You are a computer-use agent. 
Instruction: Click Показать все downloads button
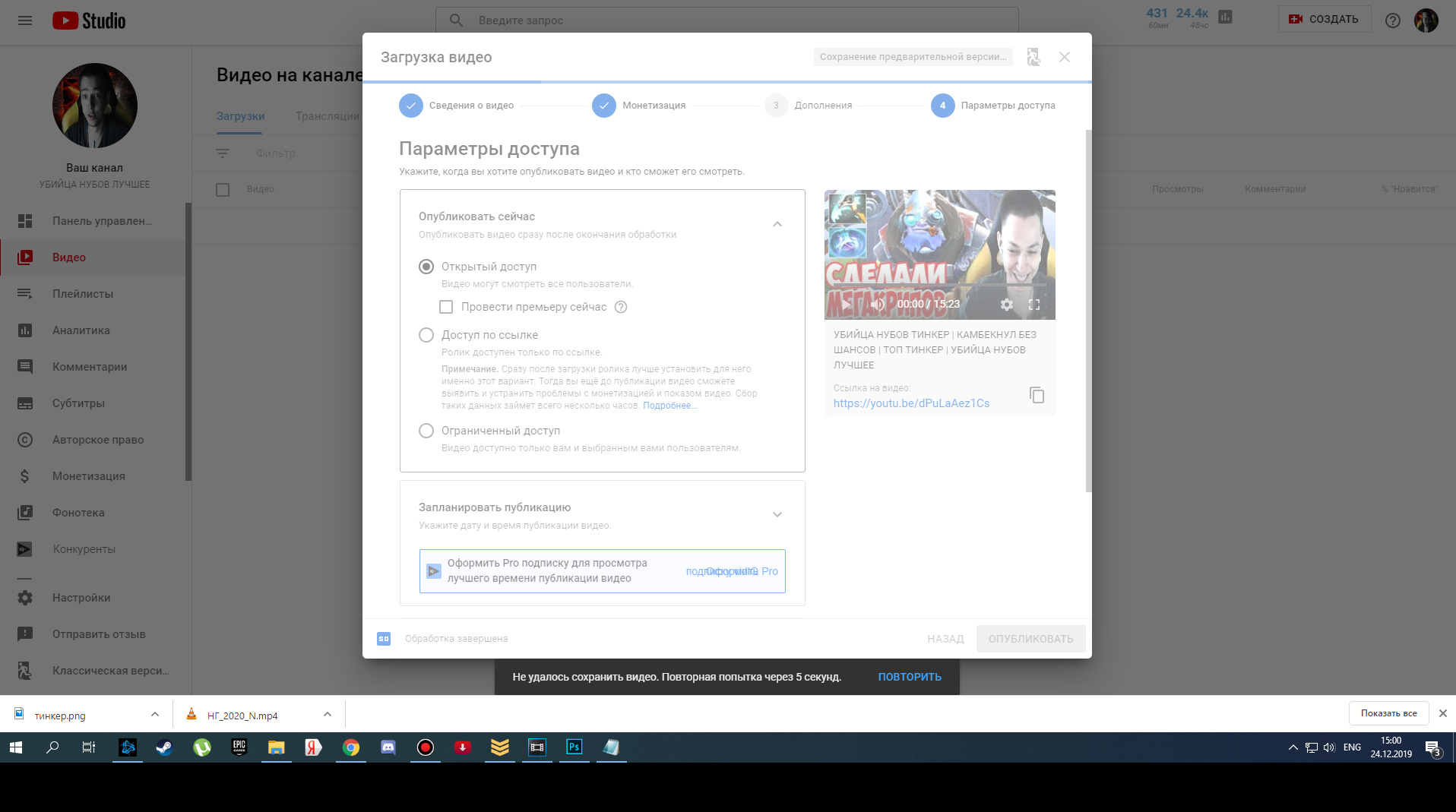(x=1388, y=713)
